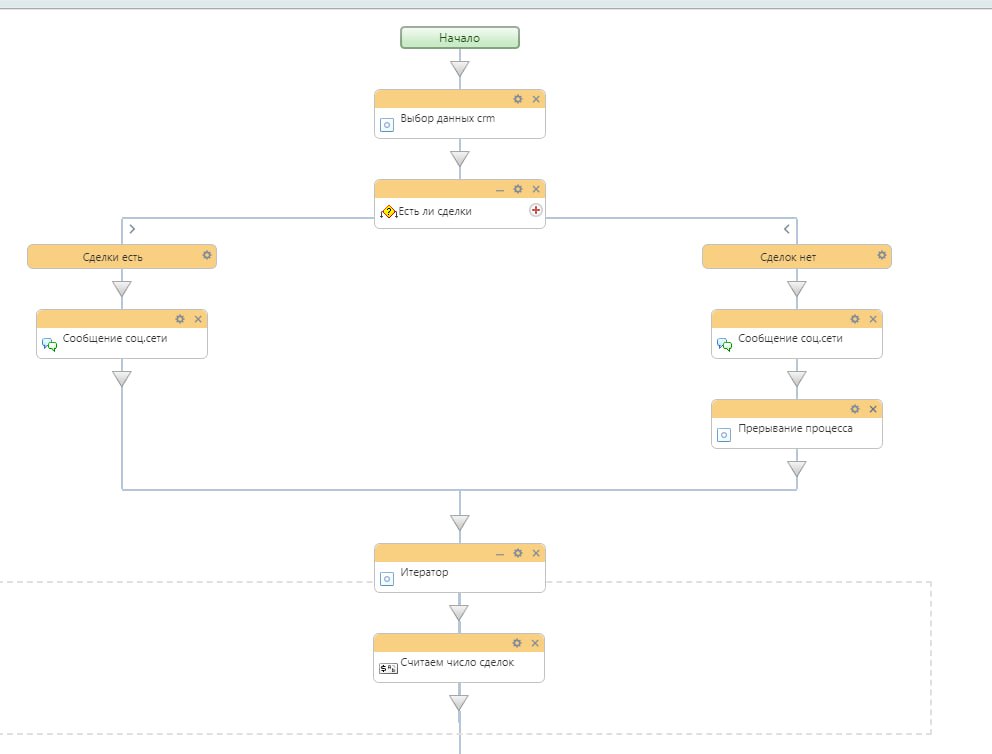Screen dimensions: 992x754
Task: Click the 'Начало' start node
Action: pos(460,38)
